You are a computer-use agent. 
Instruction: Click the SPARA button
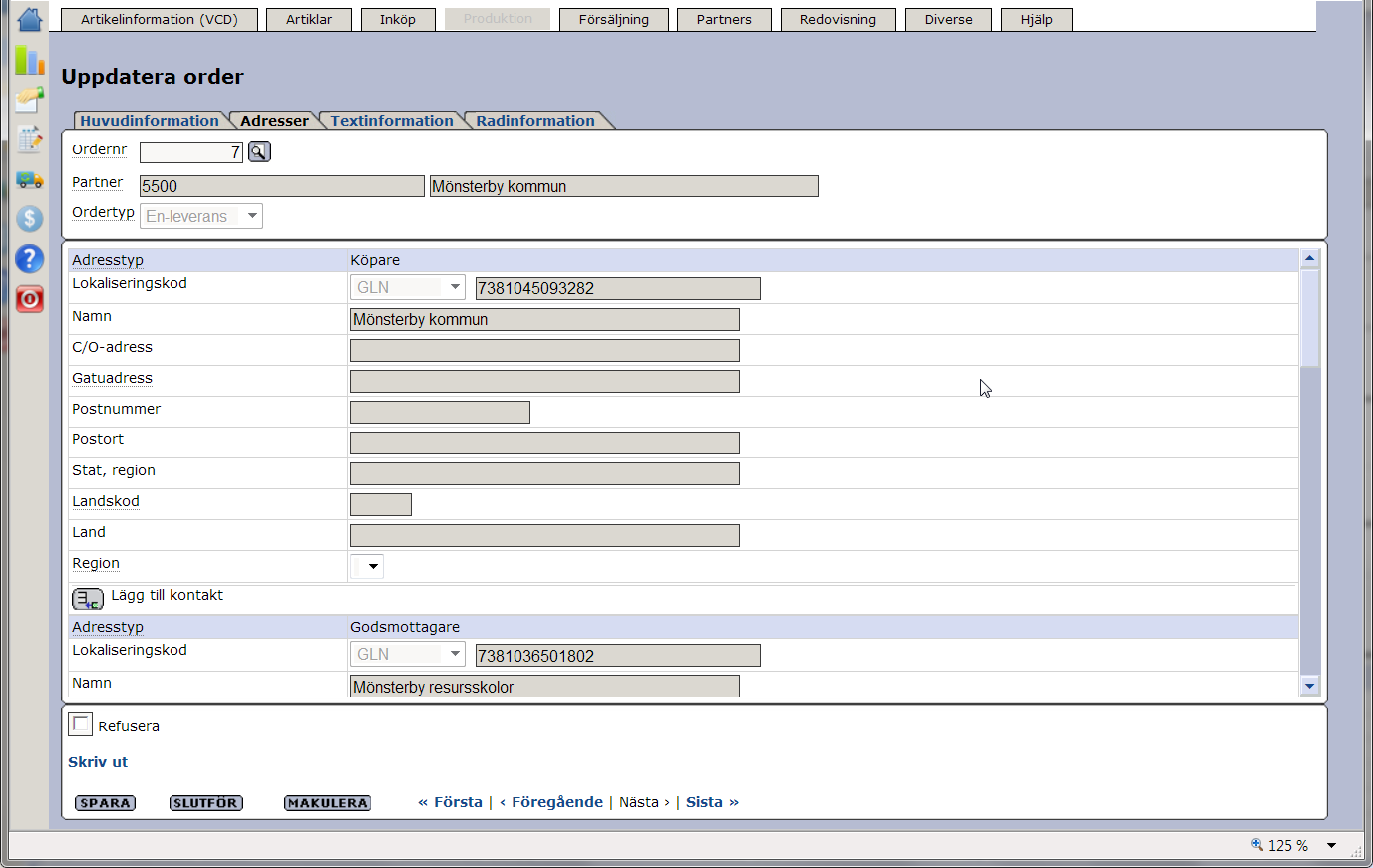105,803
